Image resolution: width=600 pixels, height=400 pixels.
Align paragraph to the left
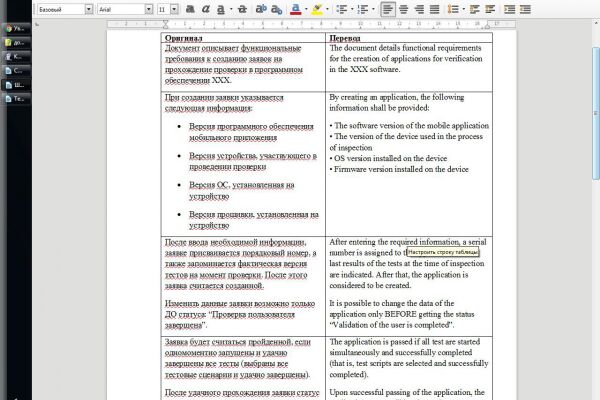pos(388,9)
